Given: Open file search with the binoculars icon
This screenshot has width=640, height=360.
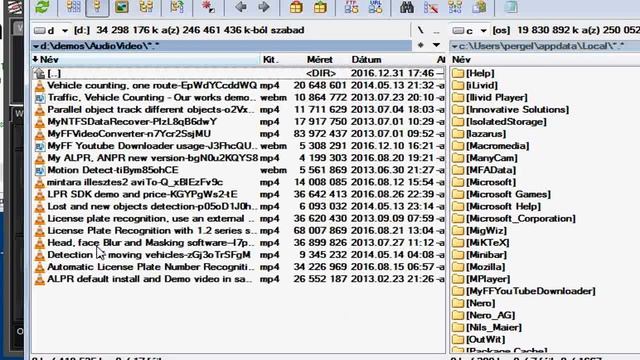Looking at the screenshot, I should [407, 7].
